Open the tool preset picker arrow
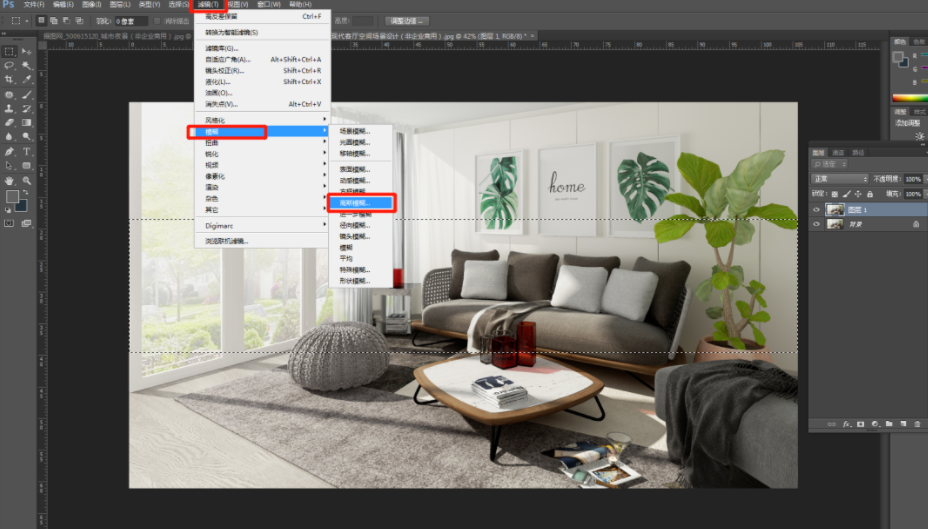 (x=27, y=21)
